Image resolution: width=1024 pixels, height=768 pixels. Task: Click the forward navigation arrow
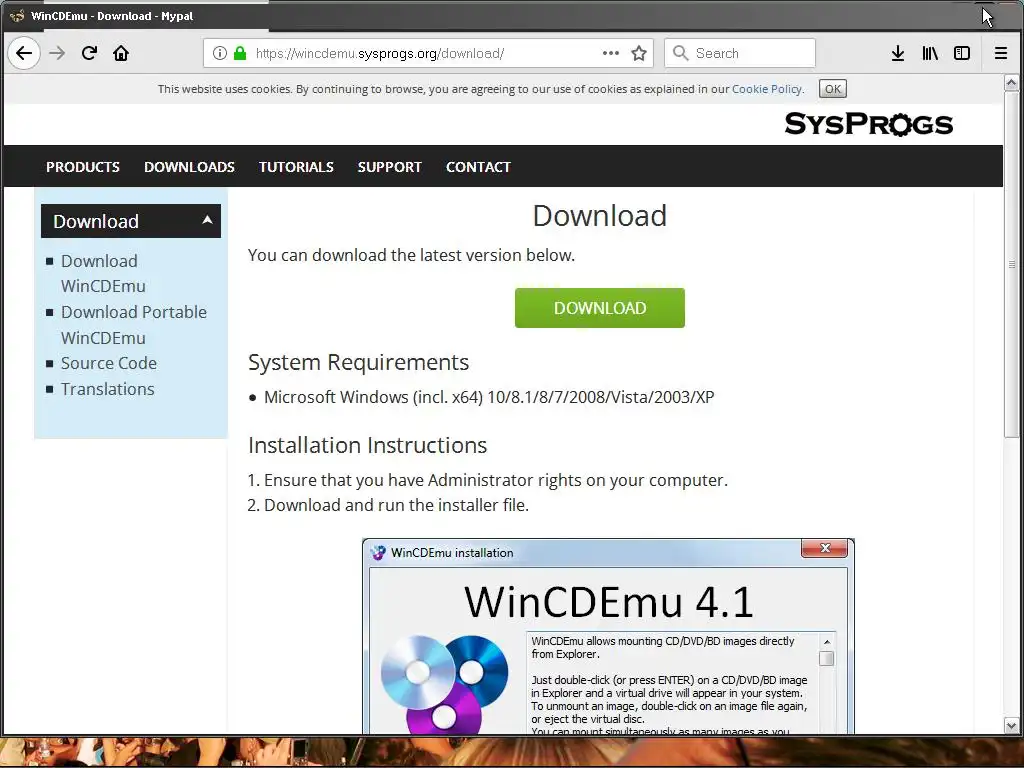point(57,53)
